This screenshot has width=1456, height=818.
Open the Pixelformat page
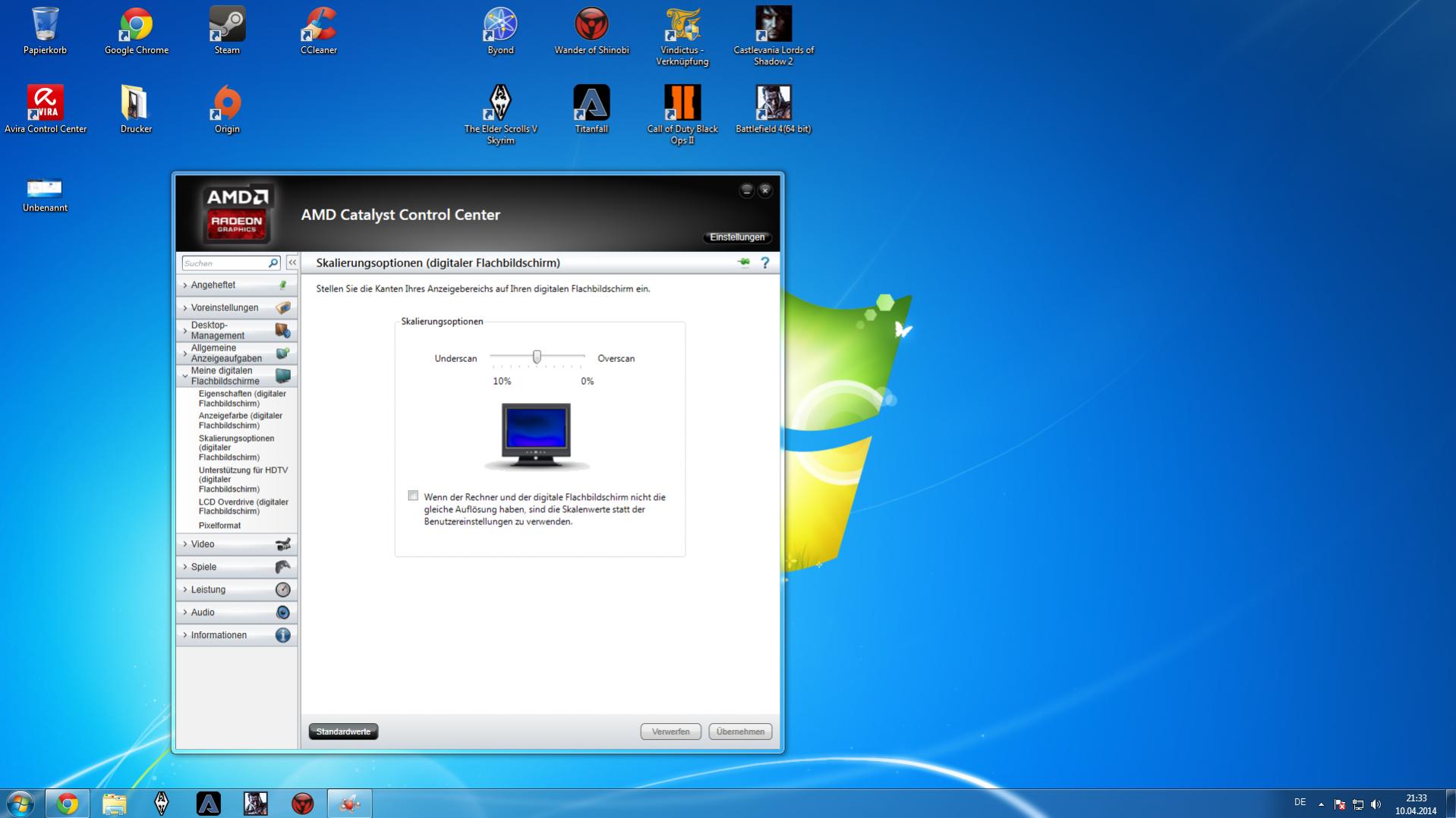tap(220, 525)
